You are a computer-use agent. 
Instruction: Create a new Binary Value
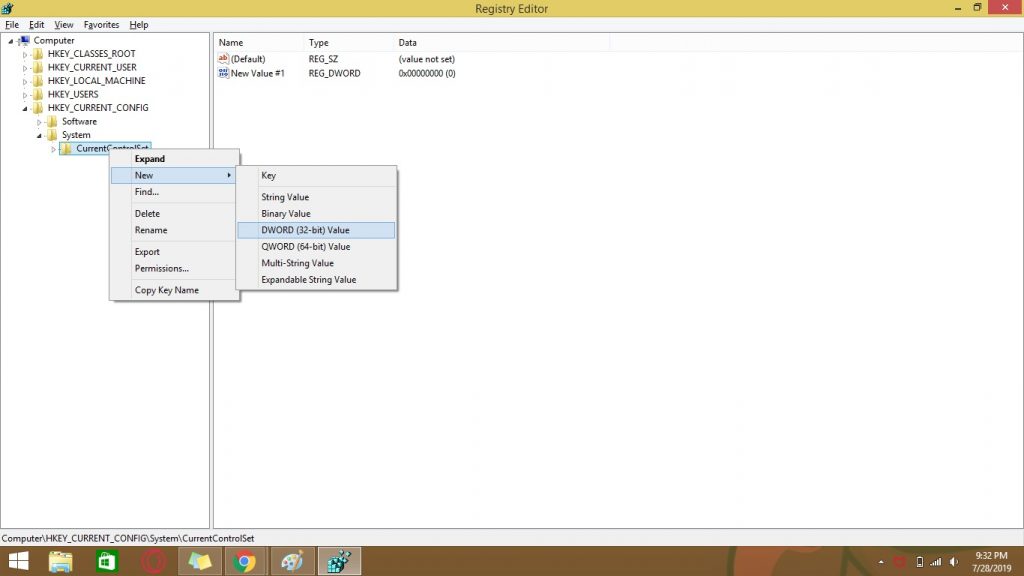316,214
